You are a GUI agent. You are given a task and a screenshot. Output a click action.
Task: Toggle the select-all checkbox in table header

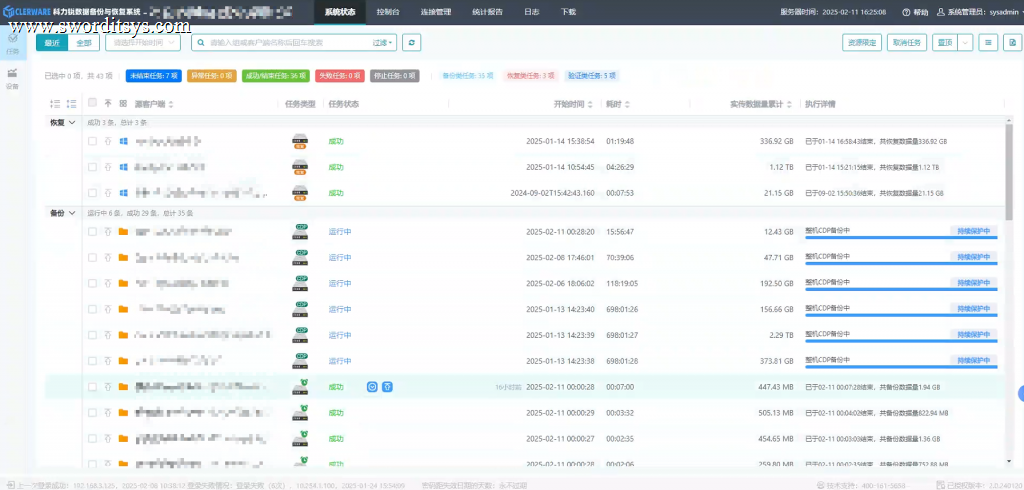coord(92,103)
